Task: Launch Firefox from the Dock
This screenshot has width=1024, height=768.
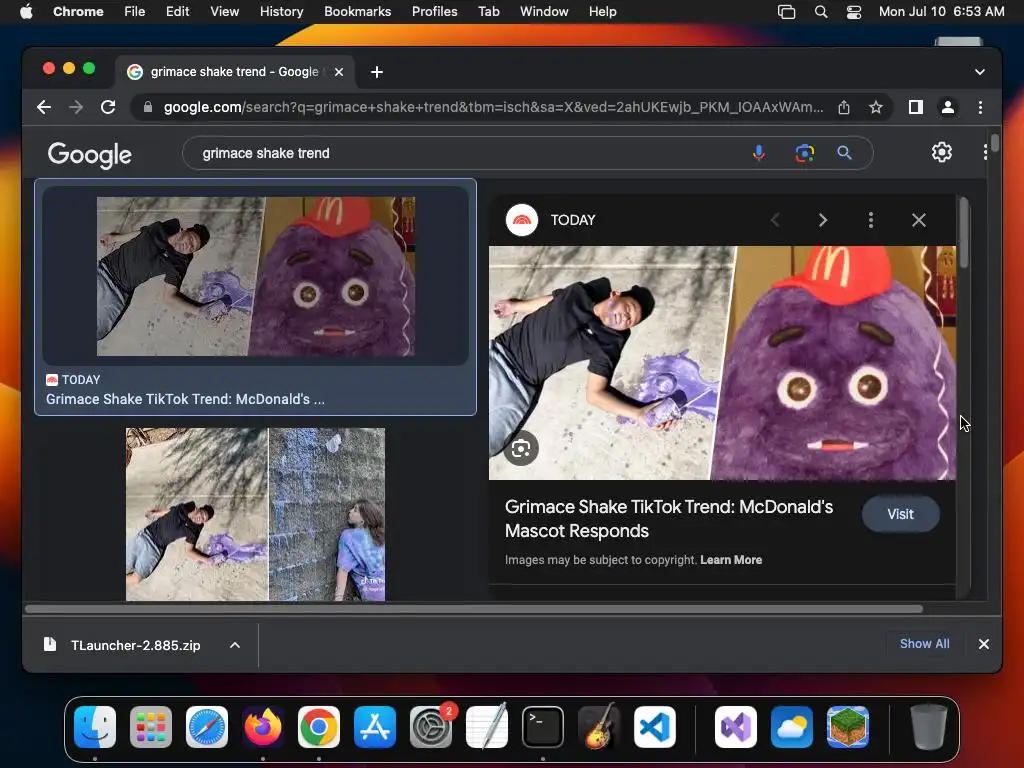Action: click(263, 727)
